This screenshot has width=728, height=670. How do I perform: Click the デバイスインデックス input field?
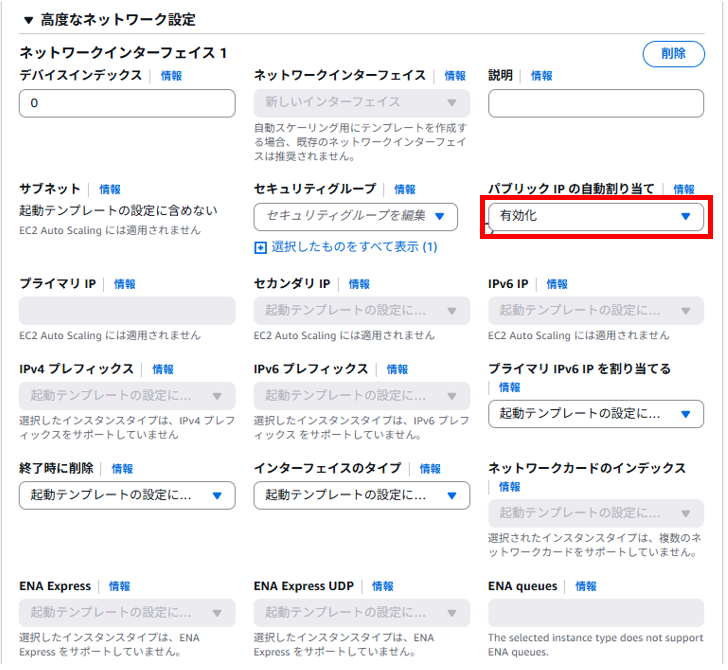[x=127, y=103]
